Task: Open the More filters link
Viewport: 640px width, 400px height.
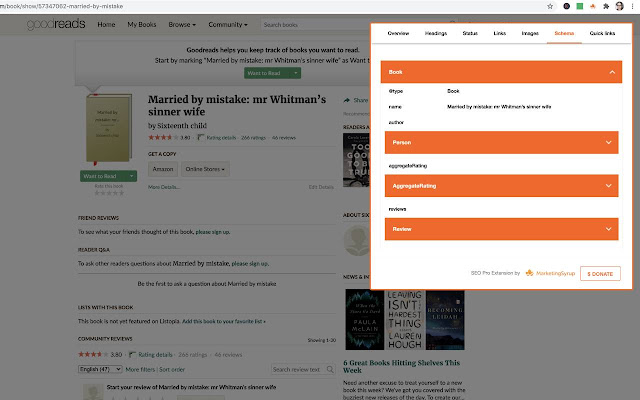Action: coord(140,369)
